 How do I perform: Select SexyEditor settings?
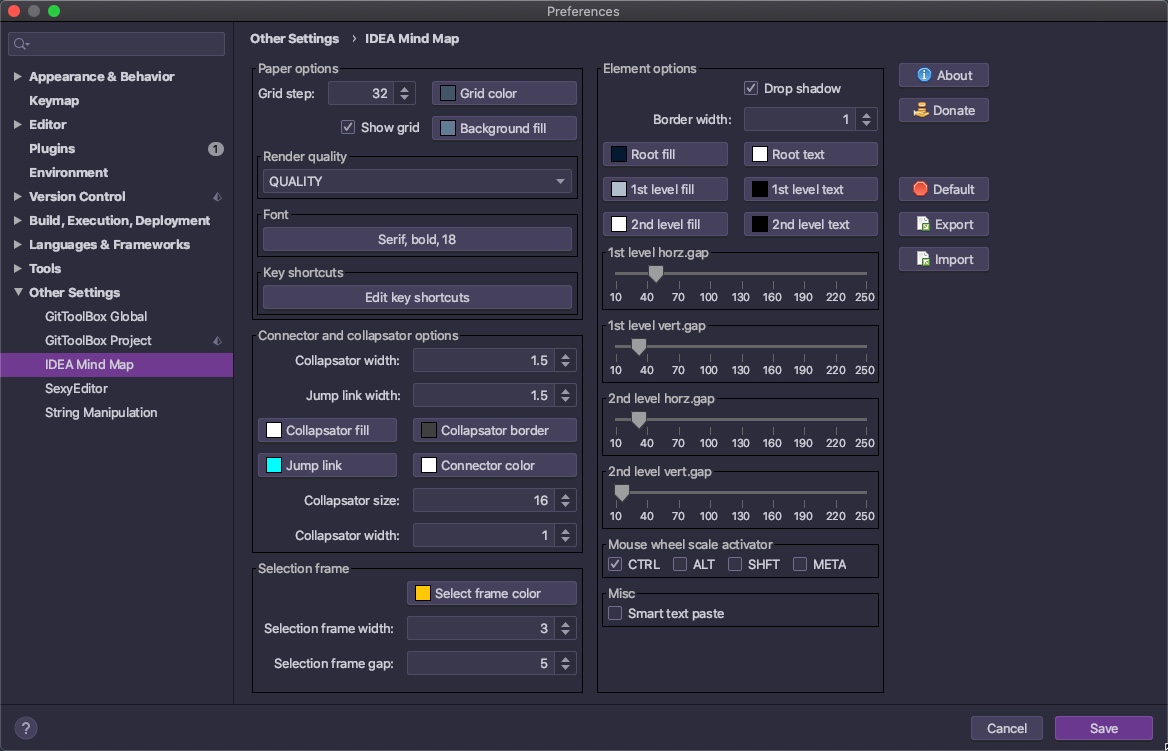click(76, 389)
